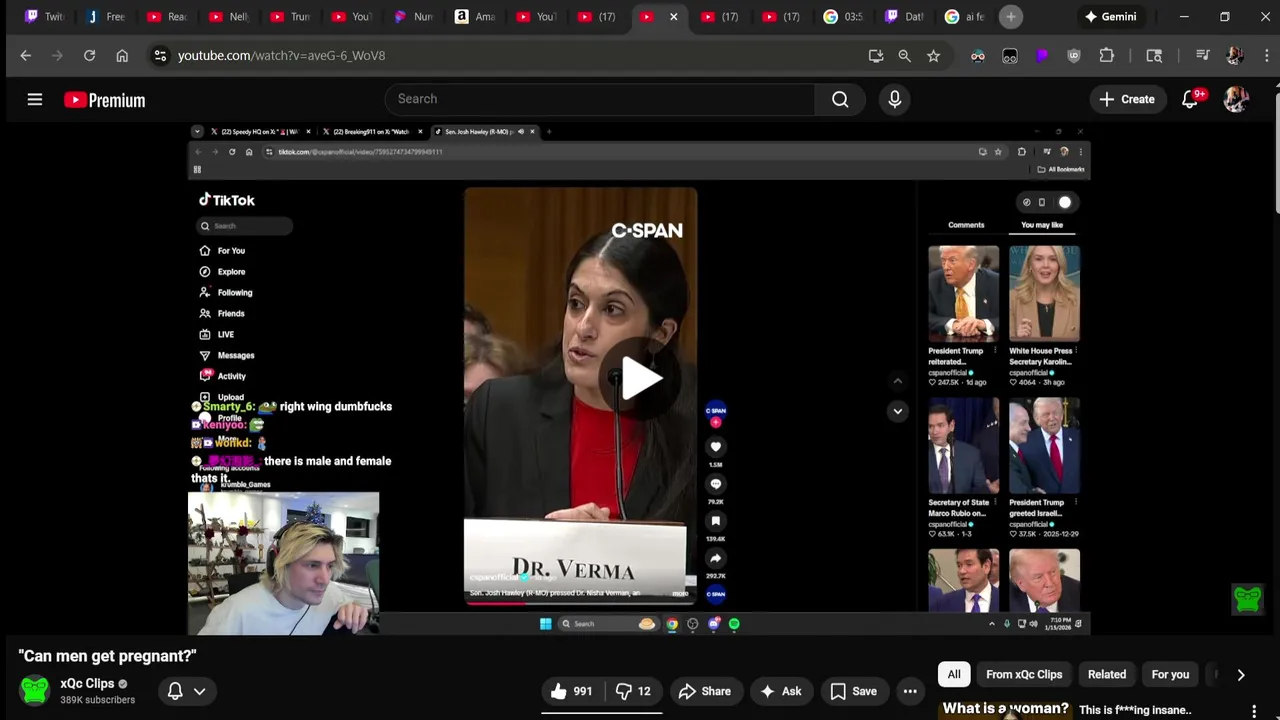Select the All filter chip
Screen dimensions: 1280x720
coord(954,674)
